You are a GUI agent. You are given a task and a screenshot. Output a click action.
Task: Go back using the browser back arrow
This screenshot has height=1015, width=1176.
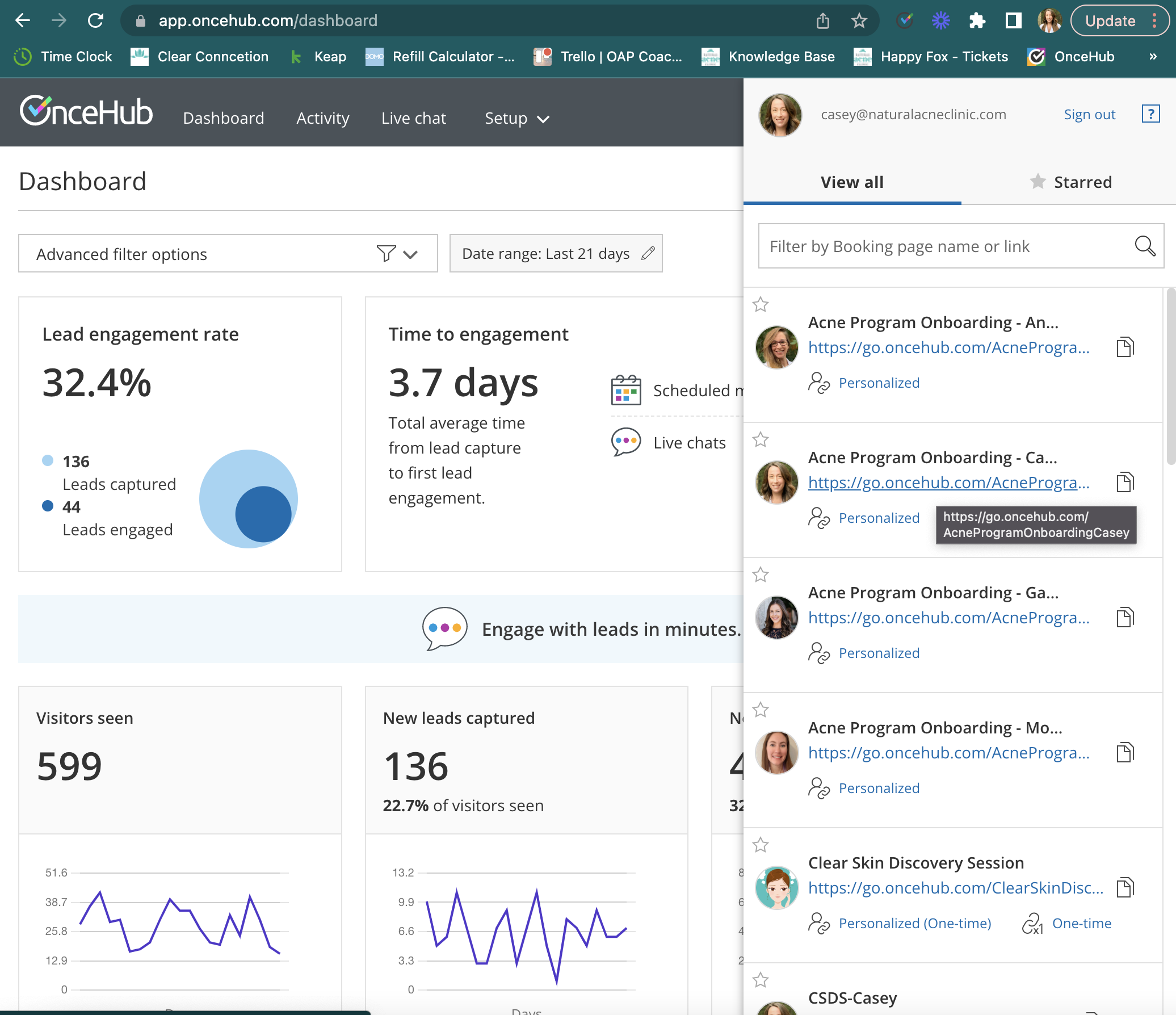click(23, 21)
